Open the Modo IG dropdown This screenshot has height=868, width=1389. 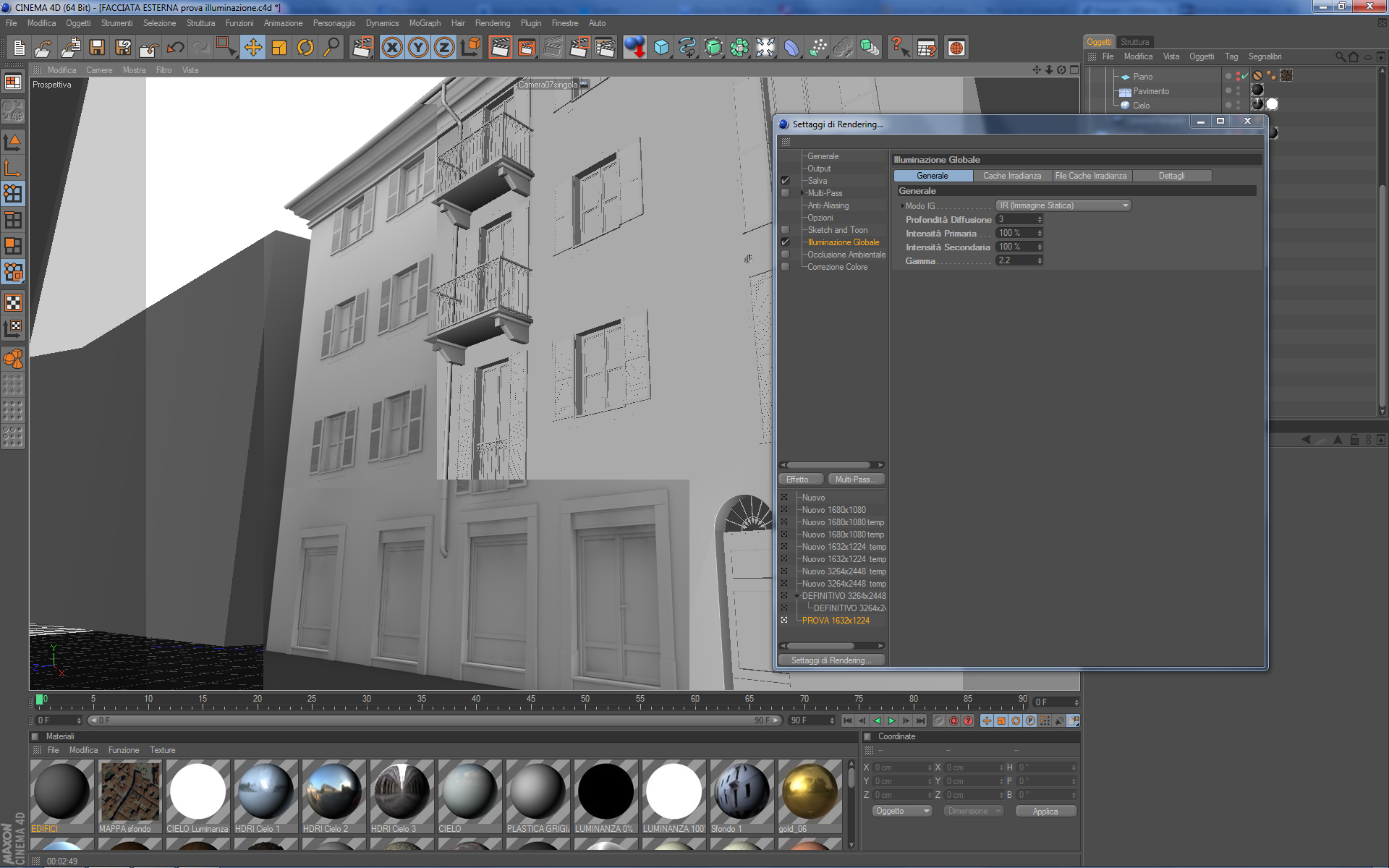[1063, 205]
